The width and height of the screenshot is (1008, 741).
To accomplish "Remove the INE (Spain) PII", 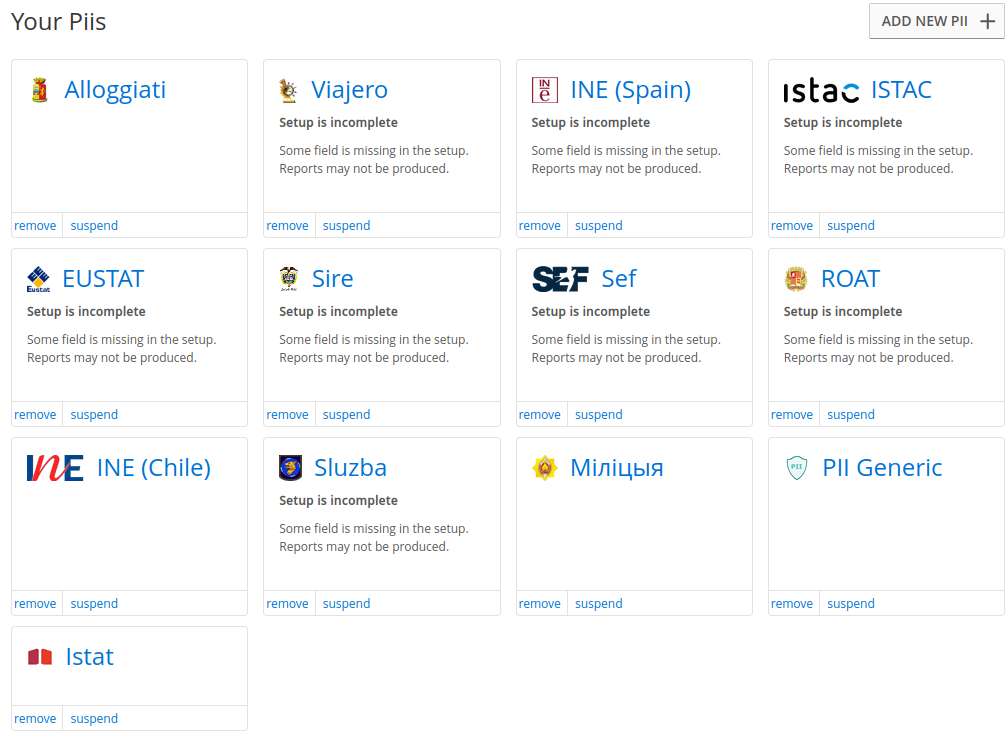I will (539, 226).
